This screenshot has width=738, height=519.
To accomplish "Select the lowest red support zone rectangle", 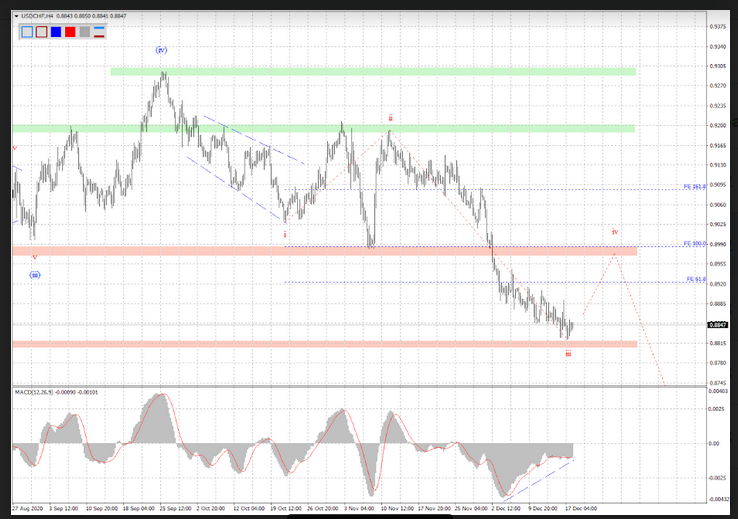I will (324, 344).
